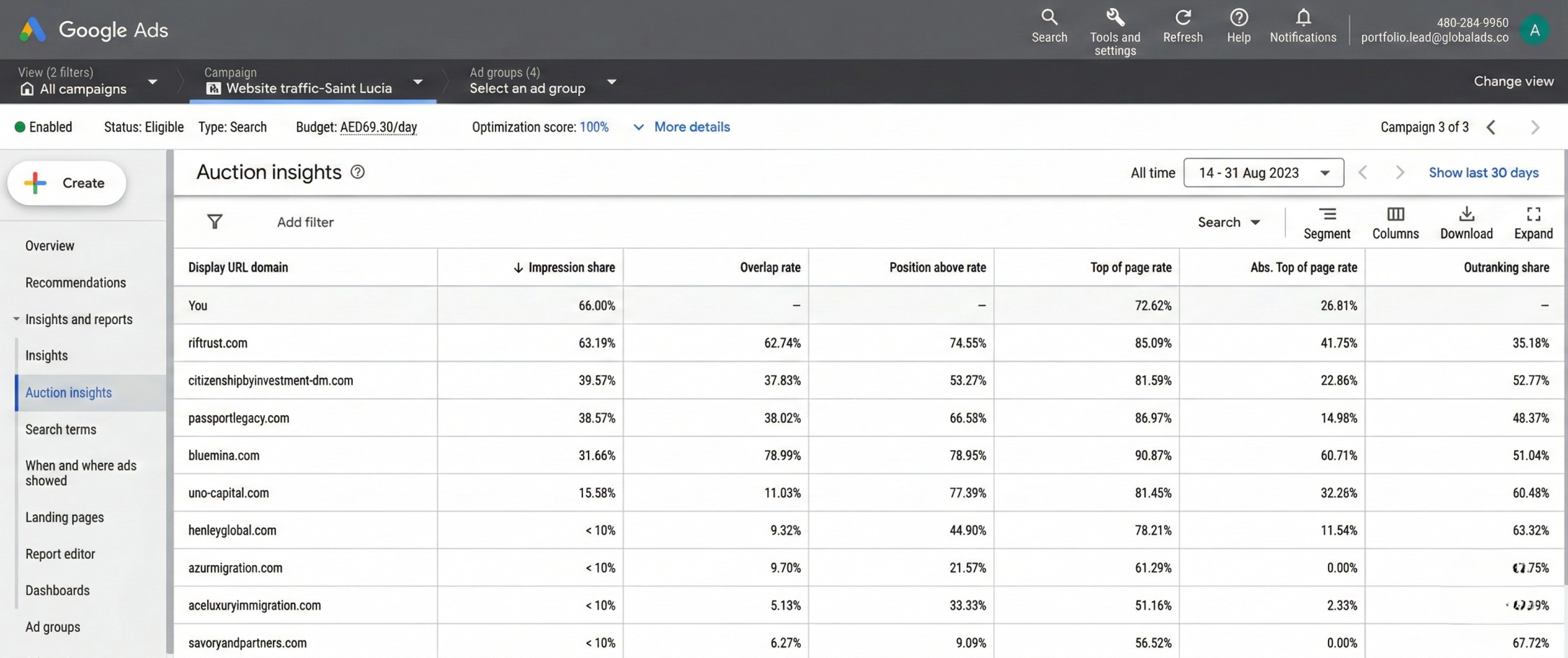Viewport: 1568px width, 658px height.
Task: Click the sidebar vertical scrollbar
Action: (169, 402)
